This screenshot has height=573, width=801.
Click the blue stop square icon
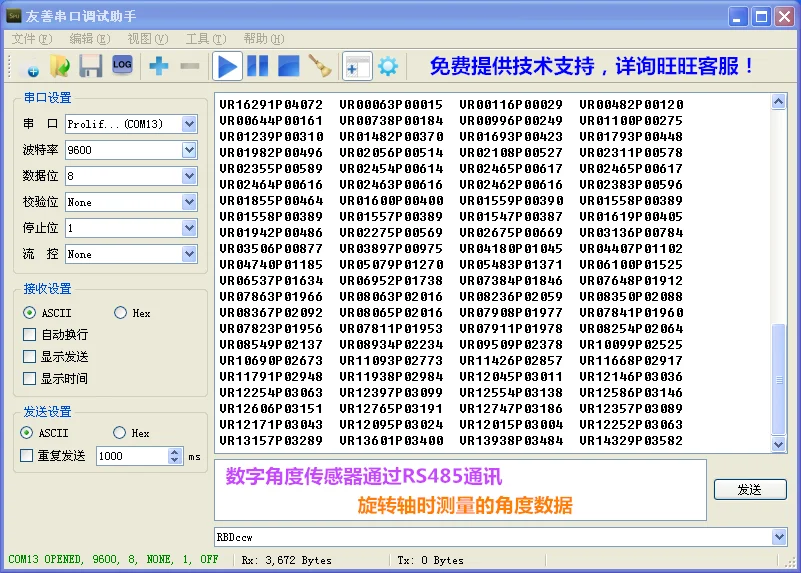click(289, 67)
